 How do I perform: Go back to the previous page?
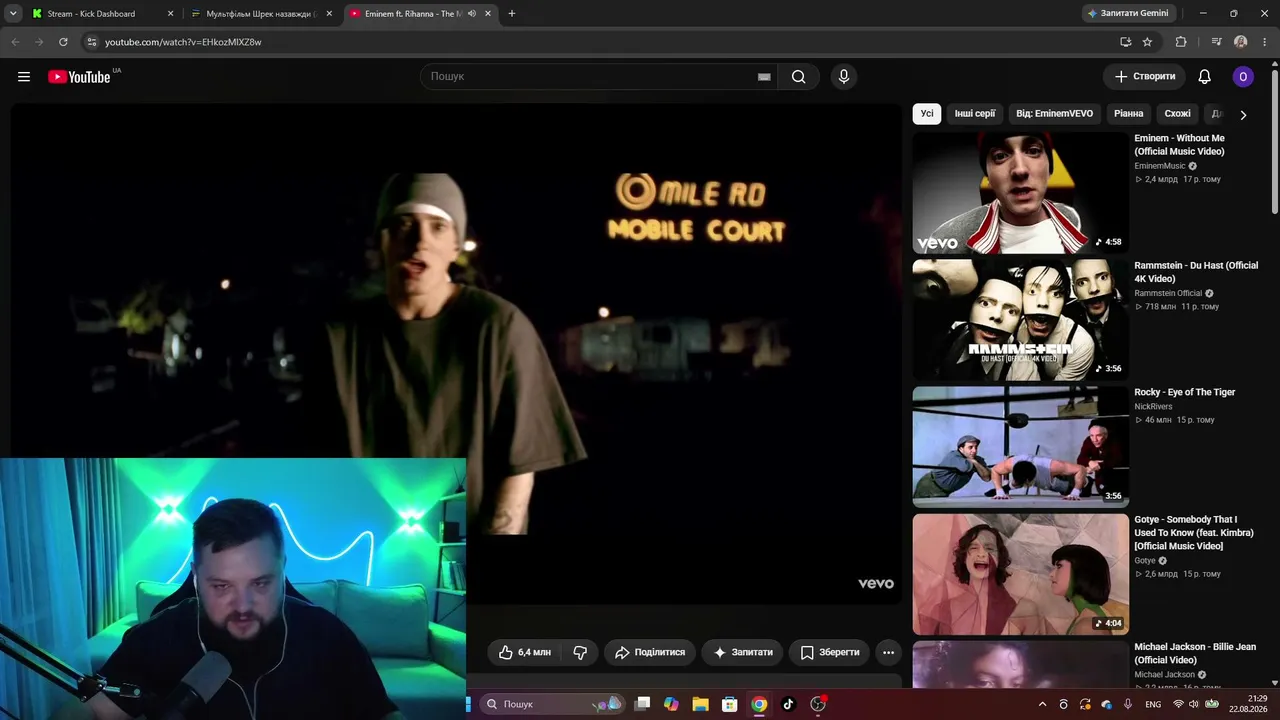tap(15, 42)
